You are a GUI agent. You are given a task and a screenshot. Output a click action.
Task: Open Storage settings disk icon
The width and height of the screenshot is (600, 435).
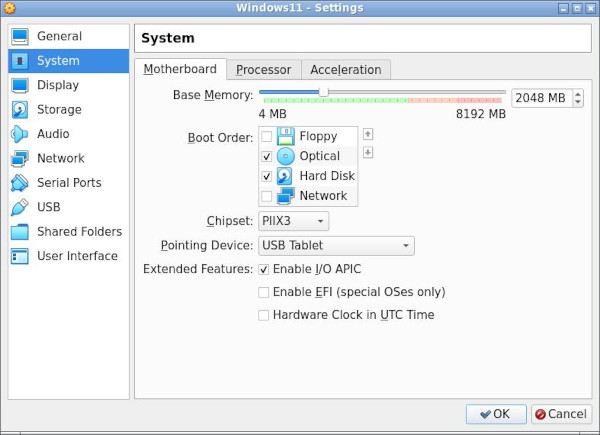20,110
